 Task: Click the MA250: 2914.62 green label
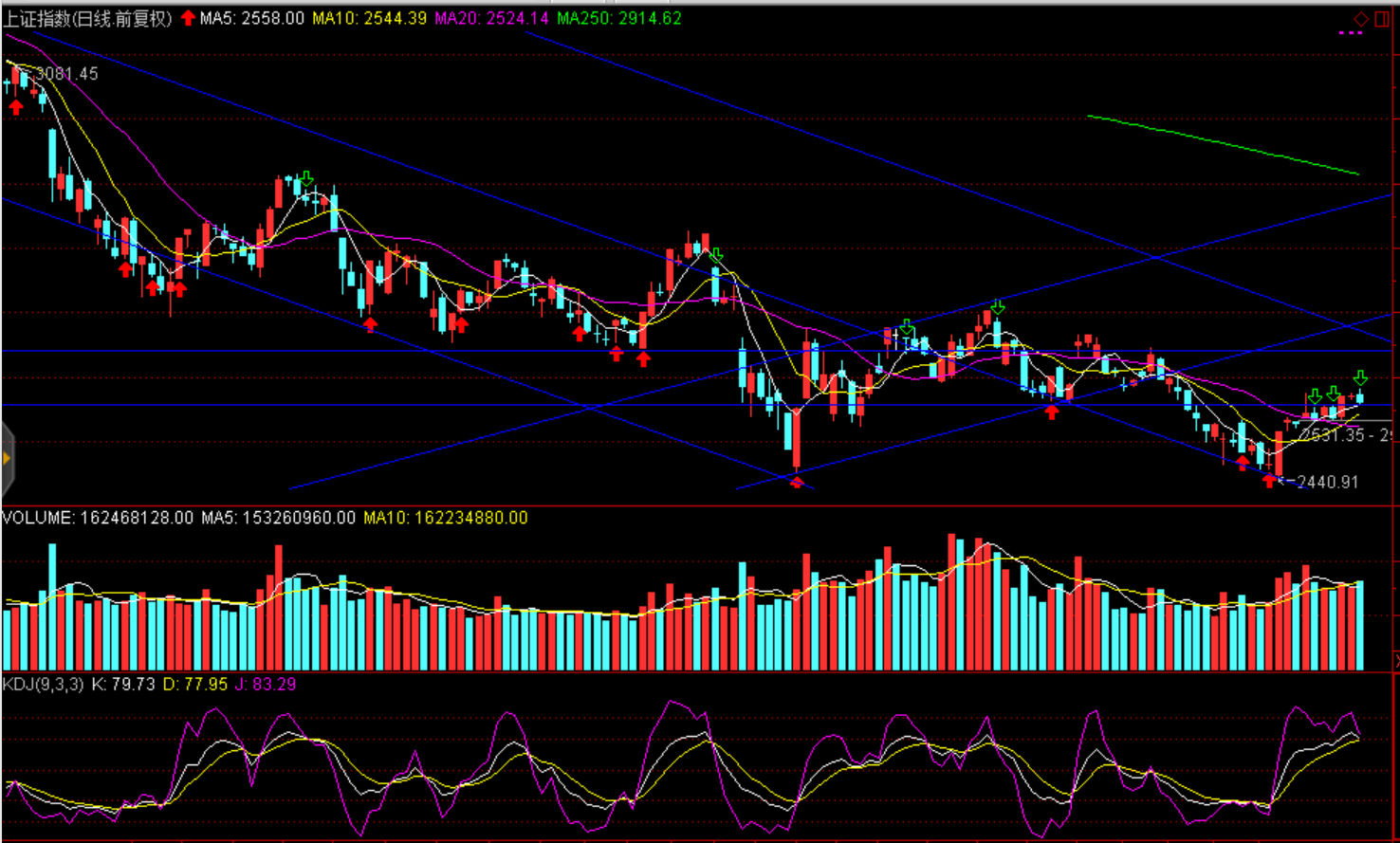[x=618, y=18]
